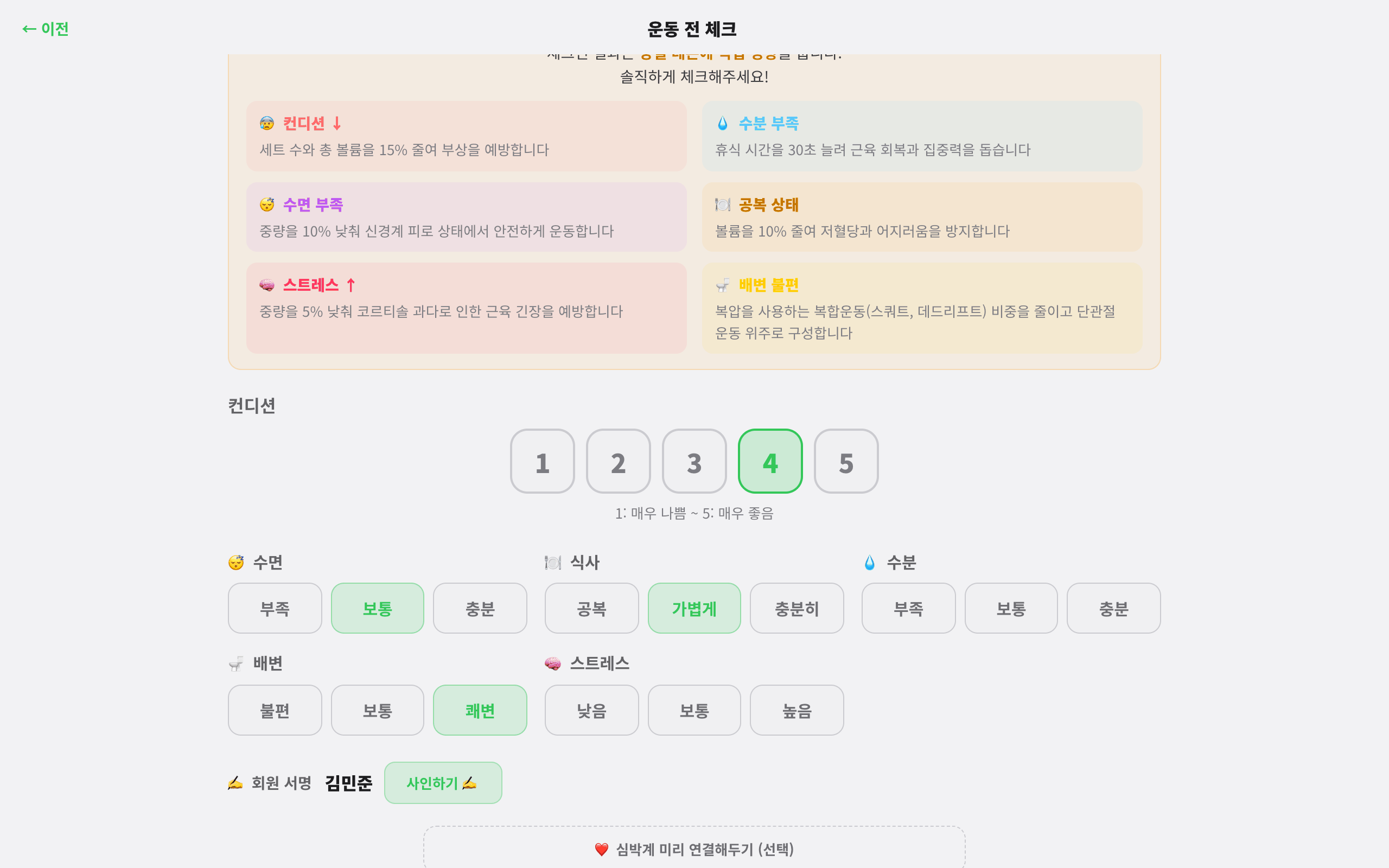The height and width of the screenshot is (868, 1389).
Task: Click the plate icon beside 식사 label
Action: tap(553, 563)
